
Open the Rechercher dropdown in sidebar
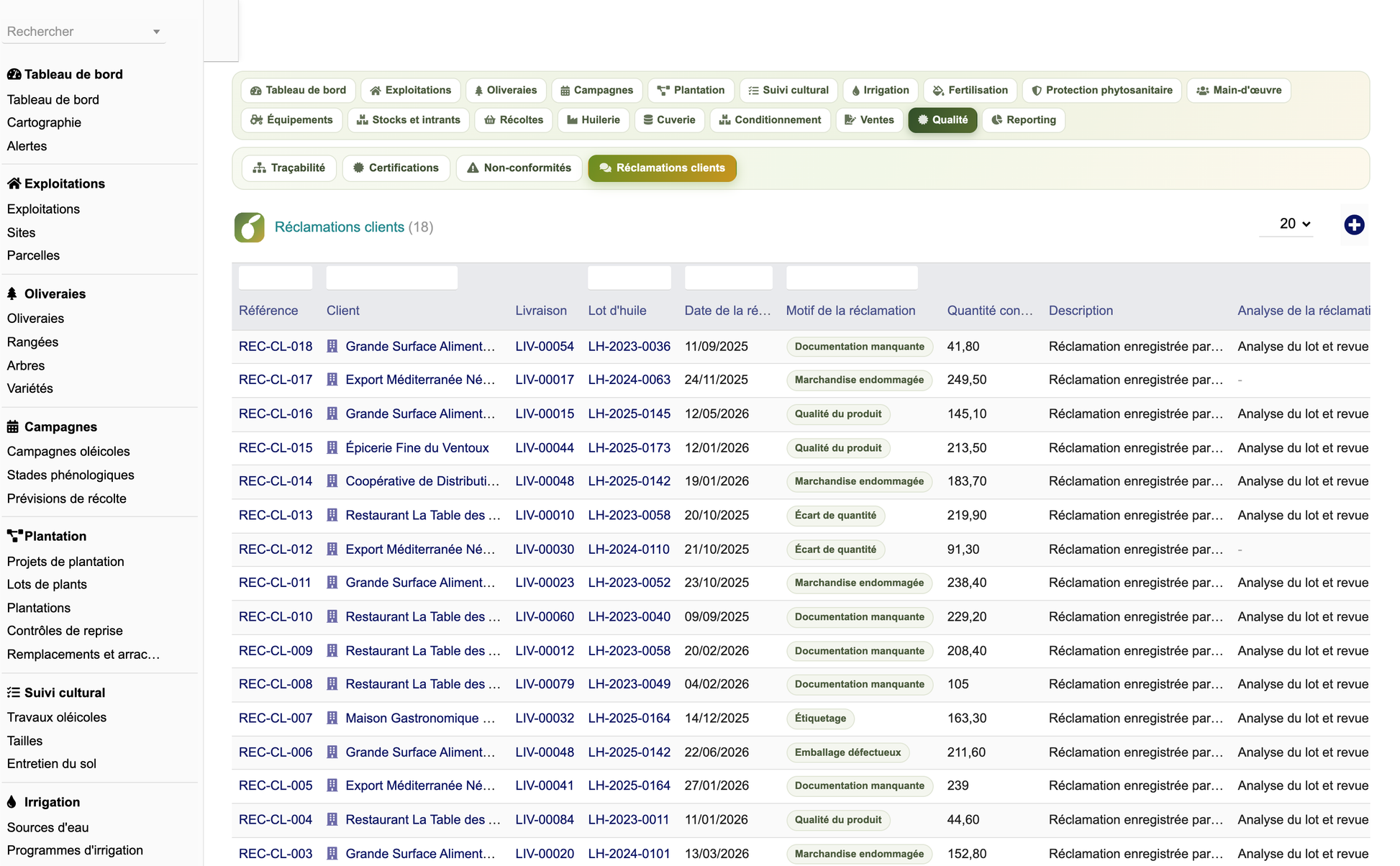[x=84, y=32]
